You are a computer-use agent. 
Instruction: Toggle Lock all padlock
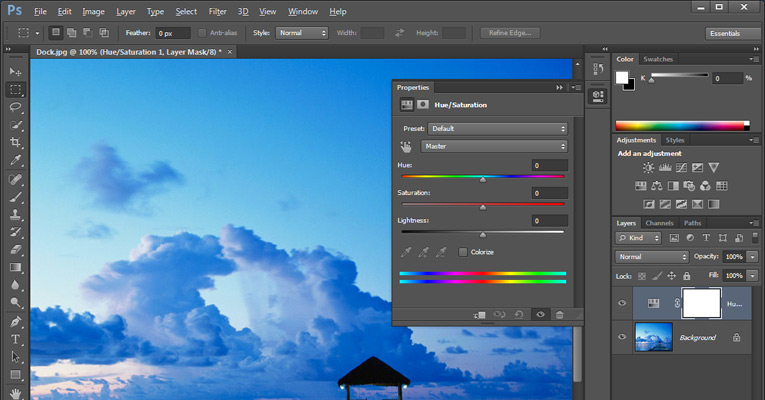pos(687,276)
